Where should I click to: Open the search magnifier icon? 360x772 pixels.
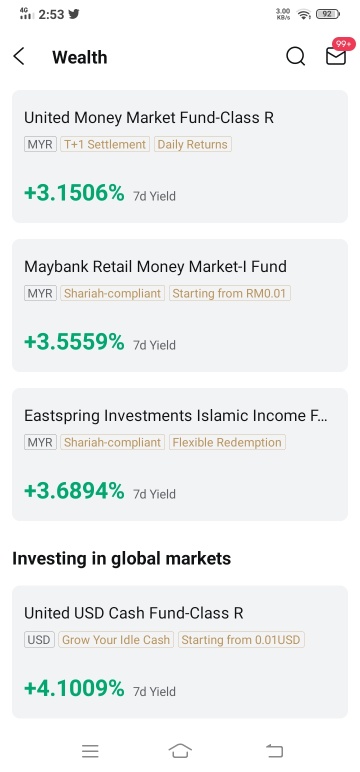pyautogui.click(x=295, y=57)
